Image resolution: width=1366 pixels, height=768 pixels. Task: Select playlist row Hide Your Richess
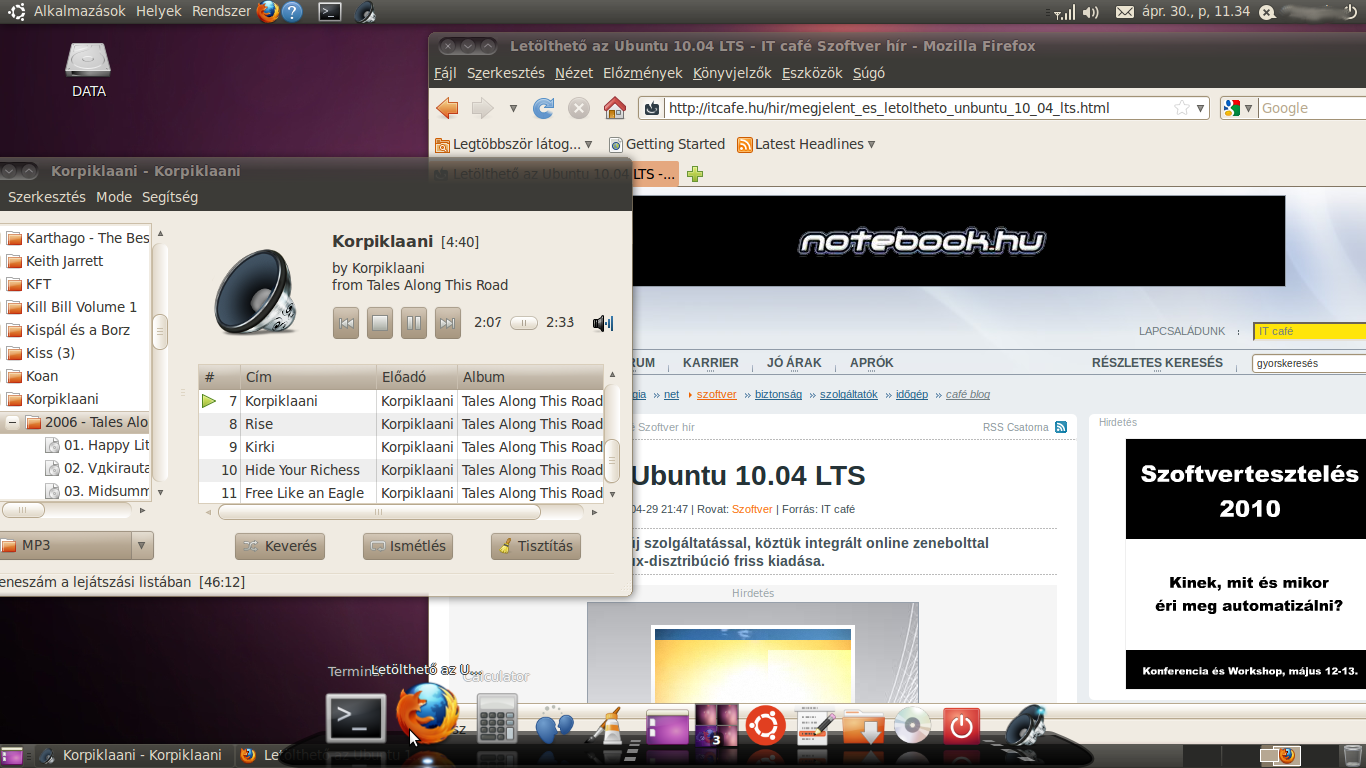pos(400,470)
